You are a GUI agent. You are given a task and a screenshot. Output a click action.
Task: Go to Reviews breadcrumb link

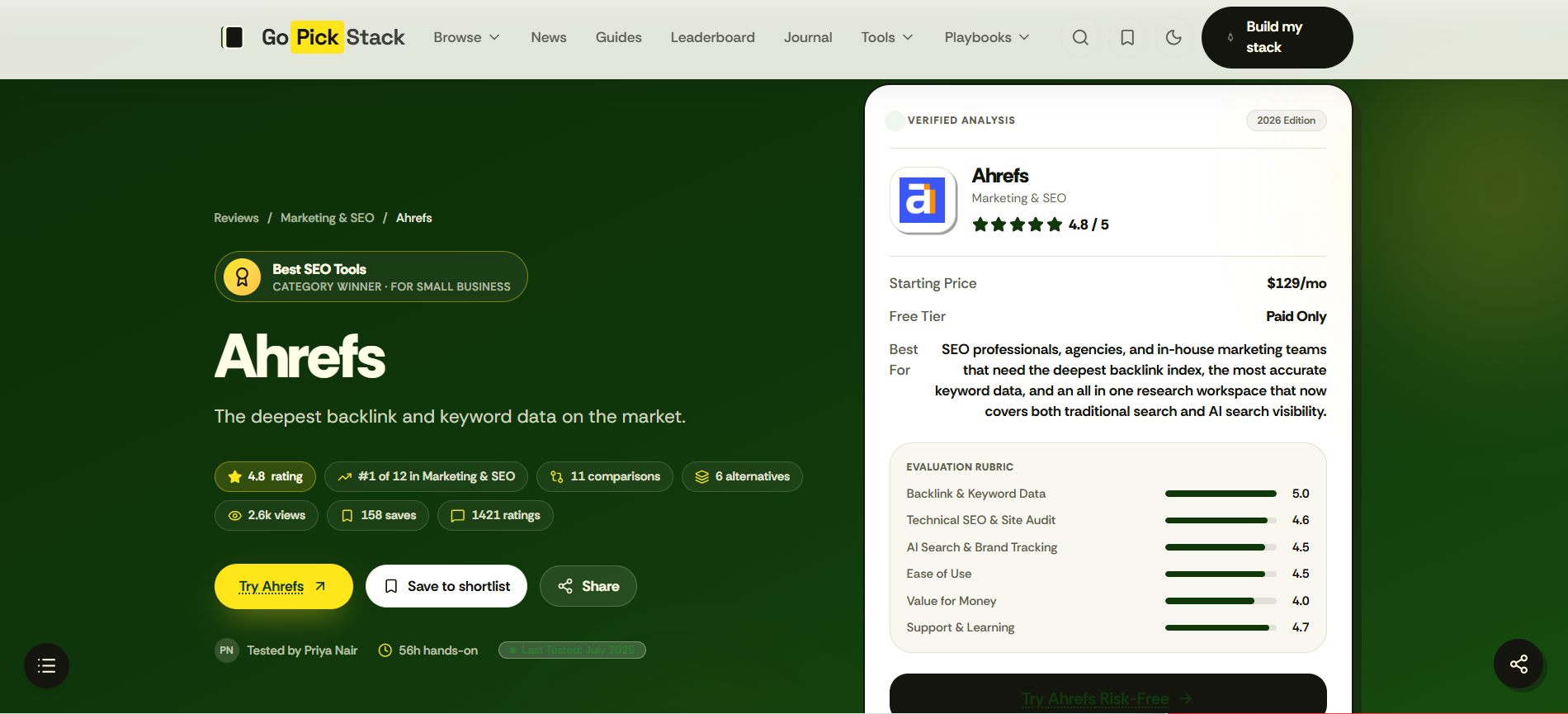236,218
